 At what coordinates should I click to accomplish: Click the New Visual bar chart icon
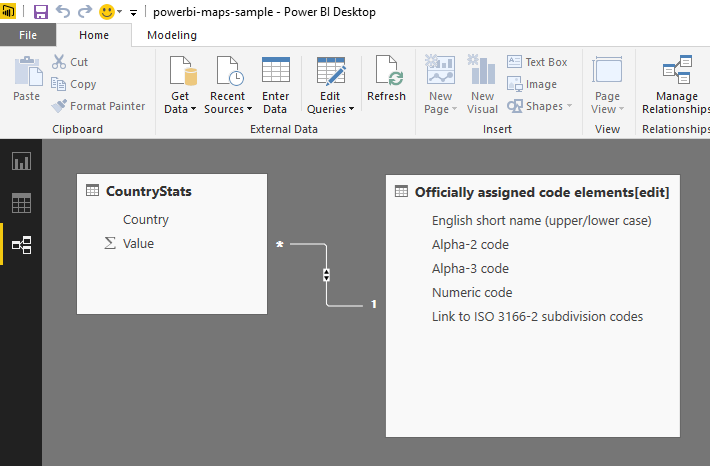coord(482,69)
